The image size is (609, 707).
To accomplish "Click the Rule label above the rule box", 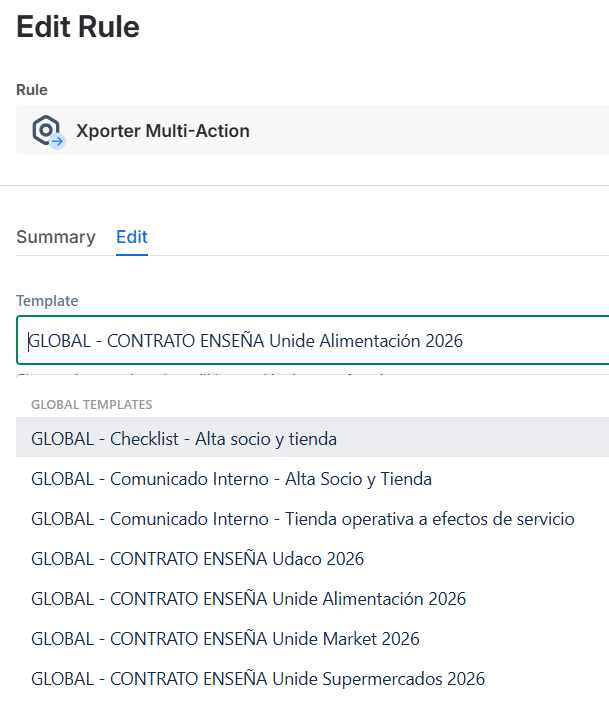I will click(x=32, y=90).
